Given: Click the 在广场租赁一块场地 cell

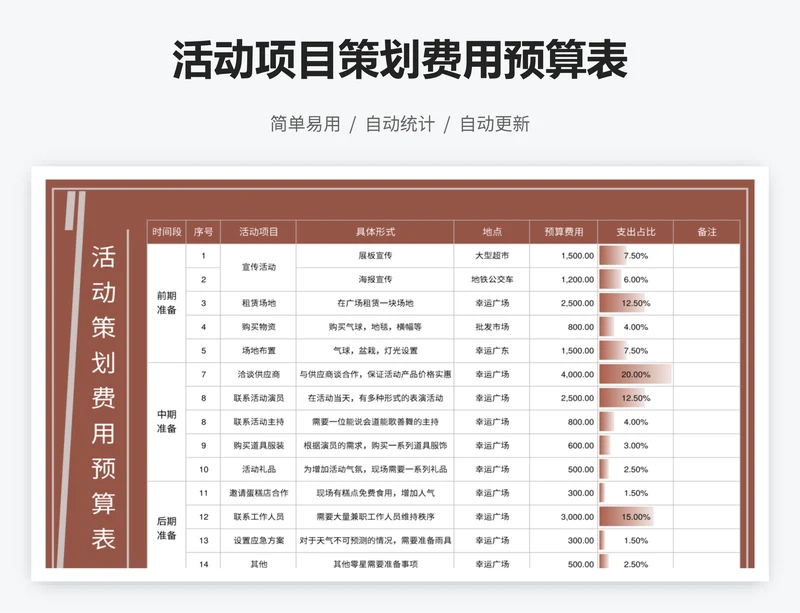Looking at the screenshot, I should [x=375, y=303].
